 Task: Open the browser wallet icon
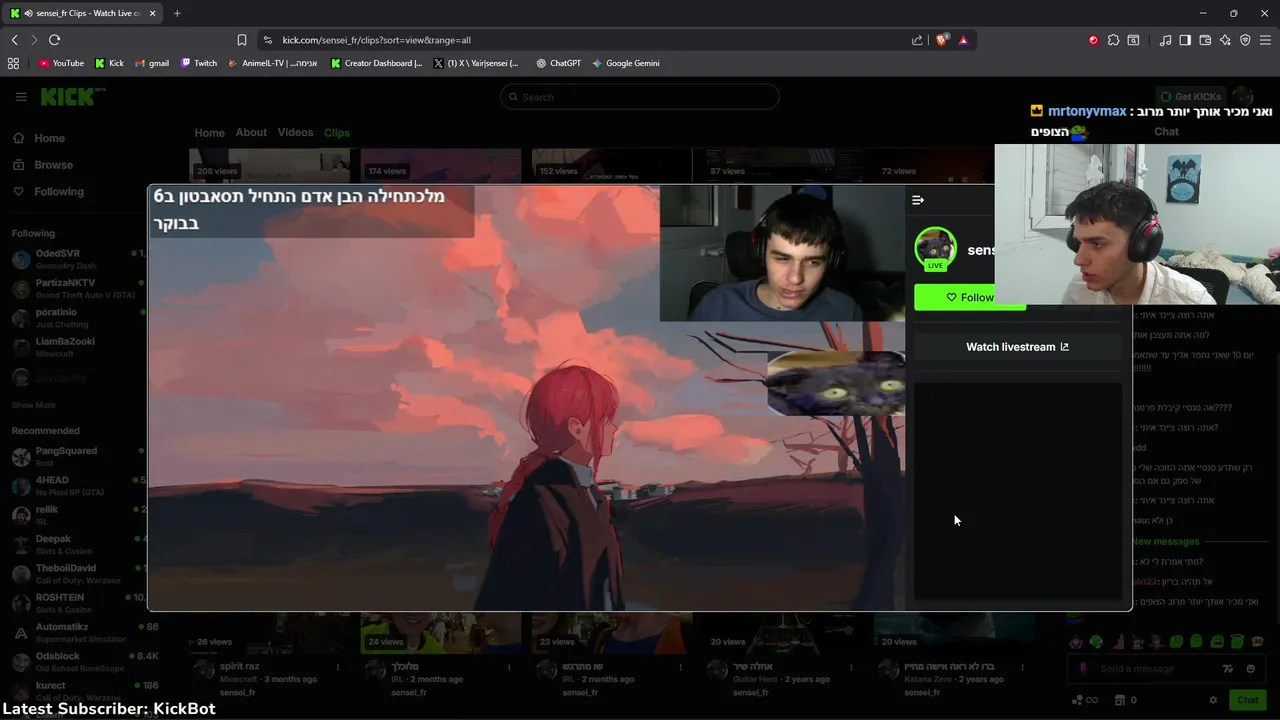click(1205, 40)
